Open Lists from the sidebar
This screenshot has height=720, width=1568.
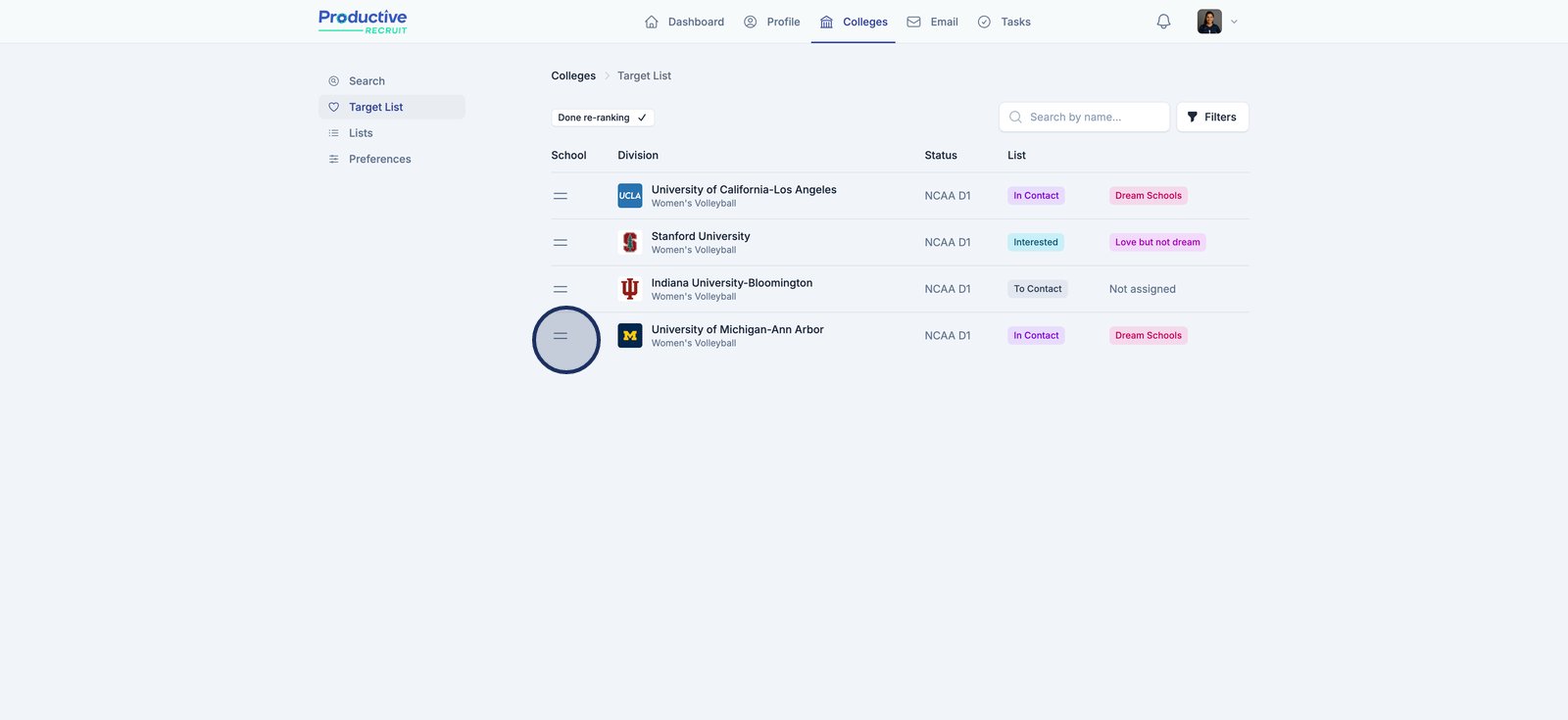pos(361,133)
